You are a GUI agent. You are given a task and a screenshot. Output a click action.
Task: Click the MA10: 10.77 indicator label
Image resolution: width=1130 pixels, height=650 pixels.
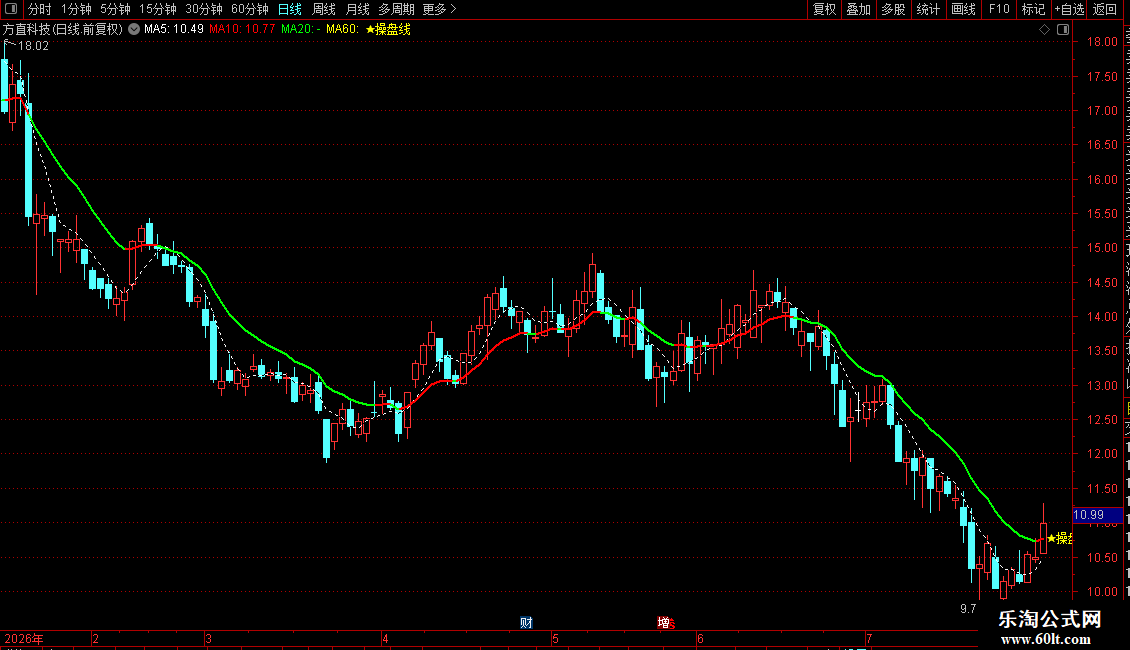point(242,30)
